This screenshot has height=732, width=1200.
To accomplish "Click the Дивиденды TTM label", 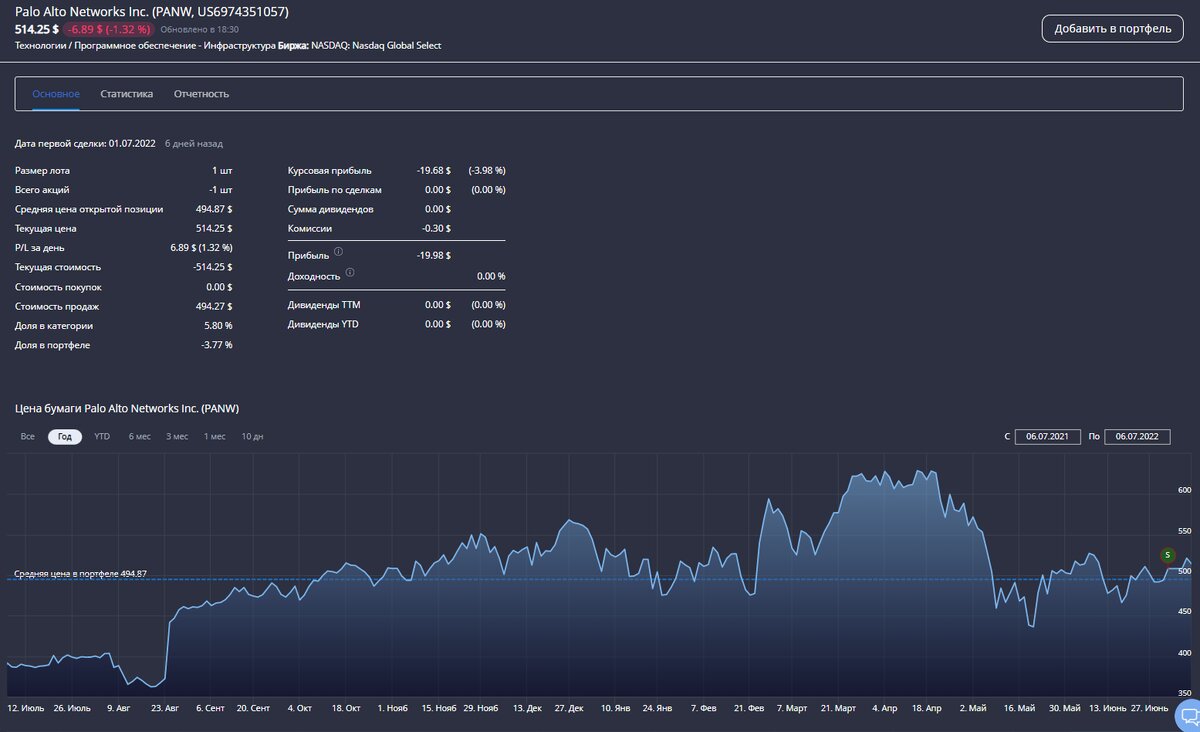I will [324, 304].
